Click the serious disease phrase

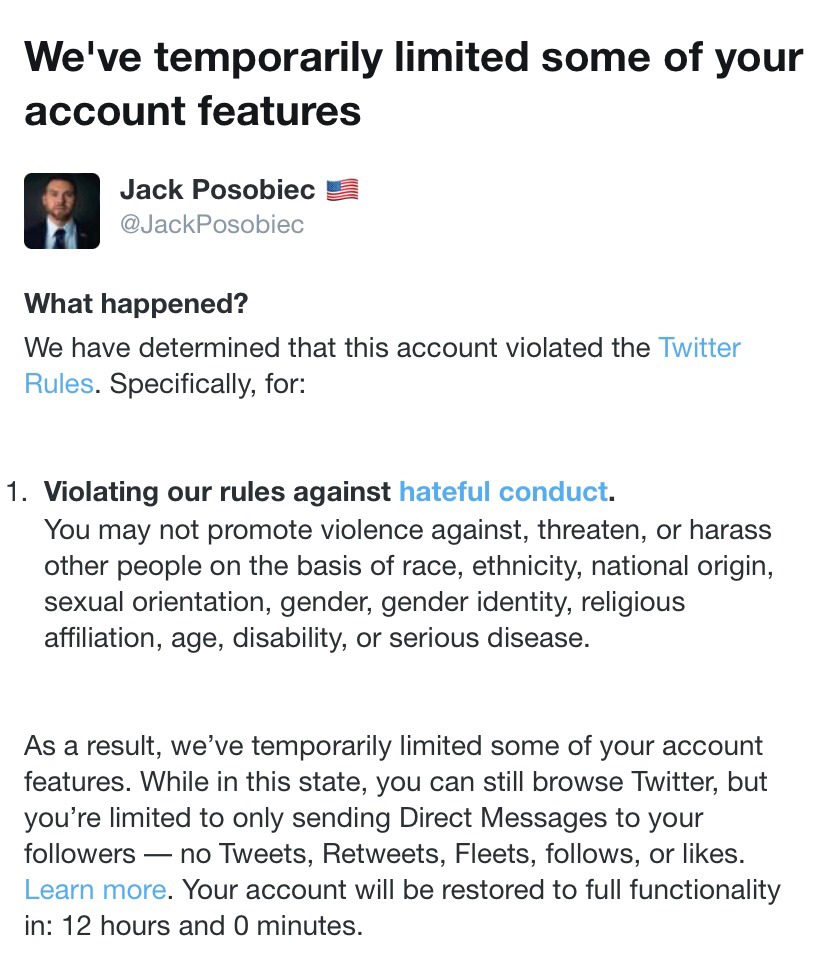[x=489, y=638]
